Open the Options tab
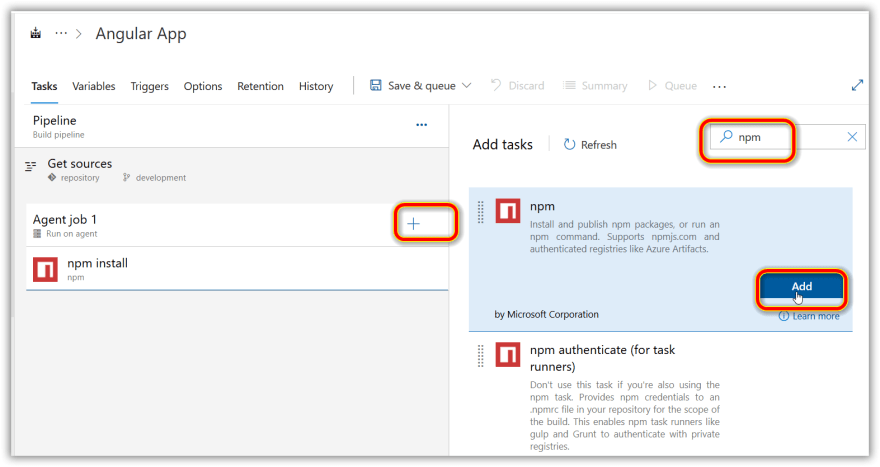Screen dimensions: 880x467 pyautogui.click(x=203, y=86)
